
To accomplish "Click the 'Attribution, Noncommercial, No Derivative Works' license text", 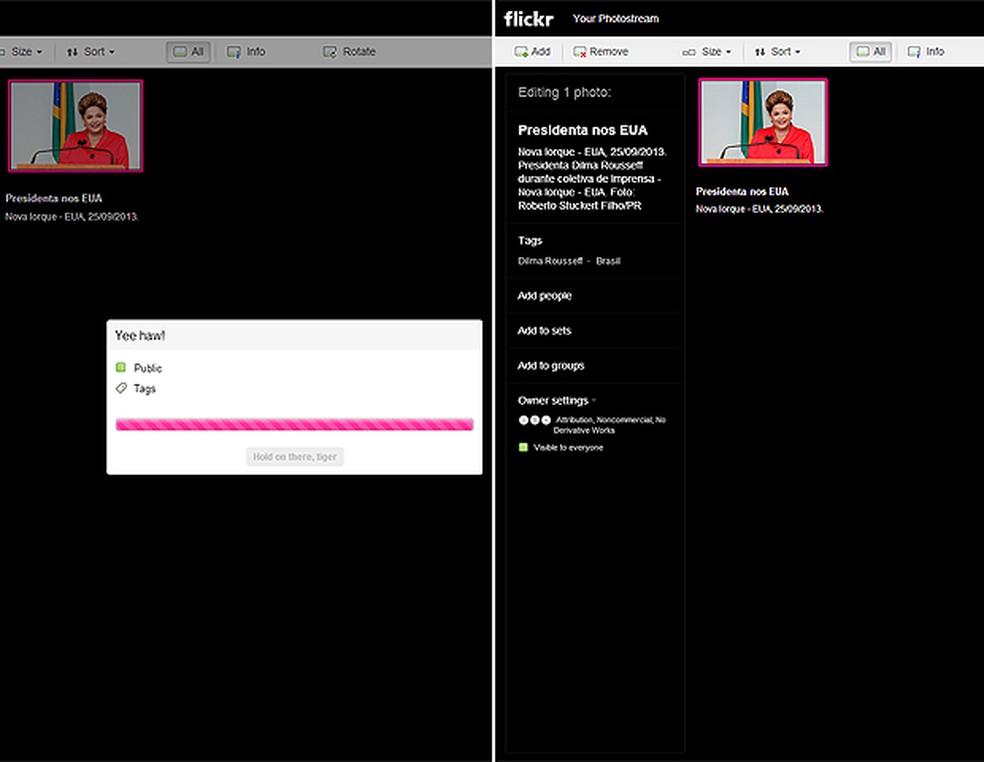I will [610, 425].
